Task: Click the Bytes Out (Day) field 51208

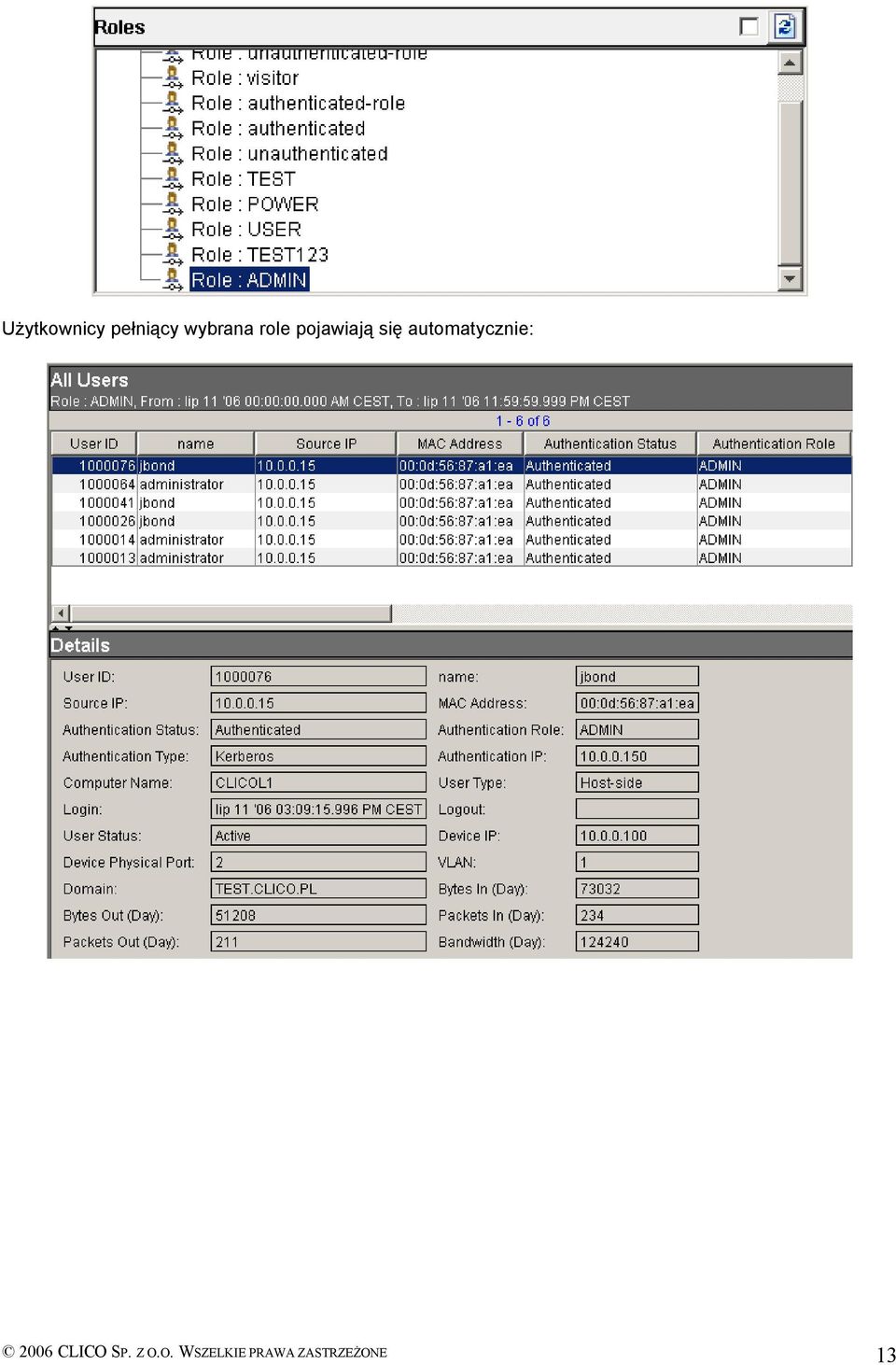Action: [318, 915]
